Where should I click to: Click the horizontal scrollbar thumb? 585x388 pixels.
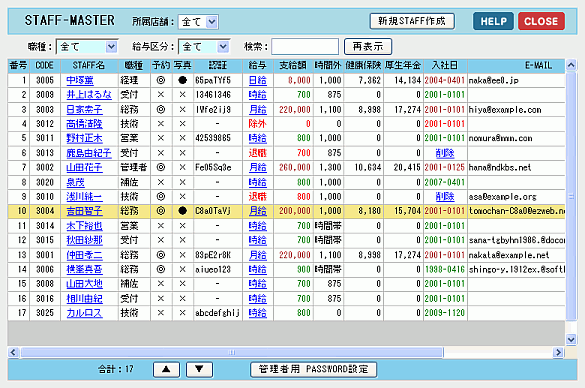click(x=232, y=352)
